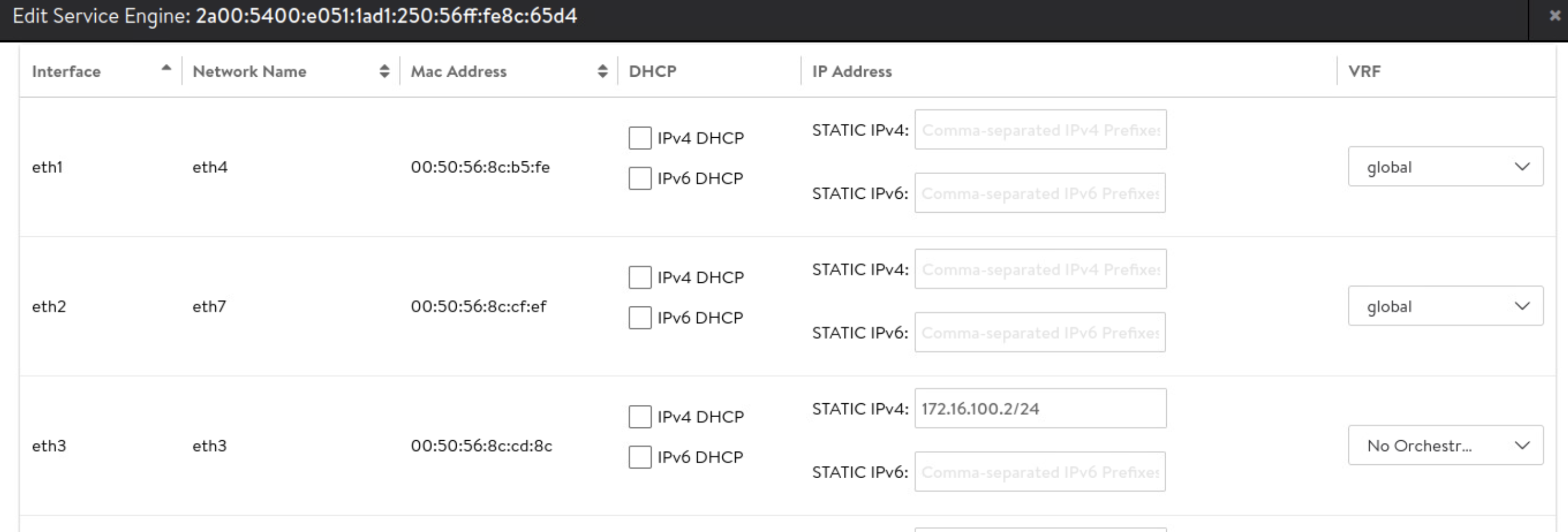Focus eth1 STATIC IPv6 prefix field
The width and height of the screenshot is (1568, 532).
1040,193
